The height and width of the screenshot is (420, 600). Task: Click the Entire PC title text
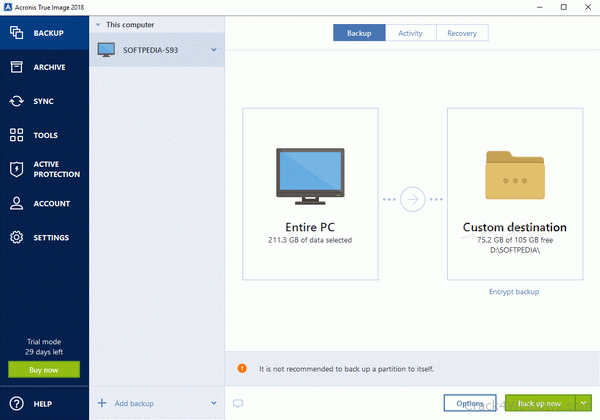[310, 227]
